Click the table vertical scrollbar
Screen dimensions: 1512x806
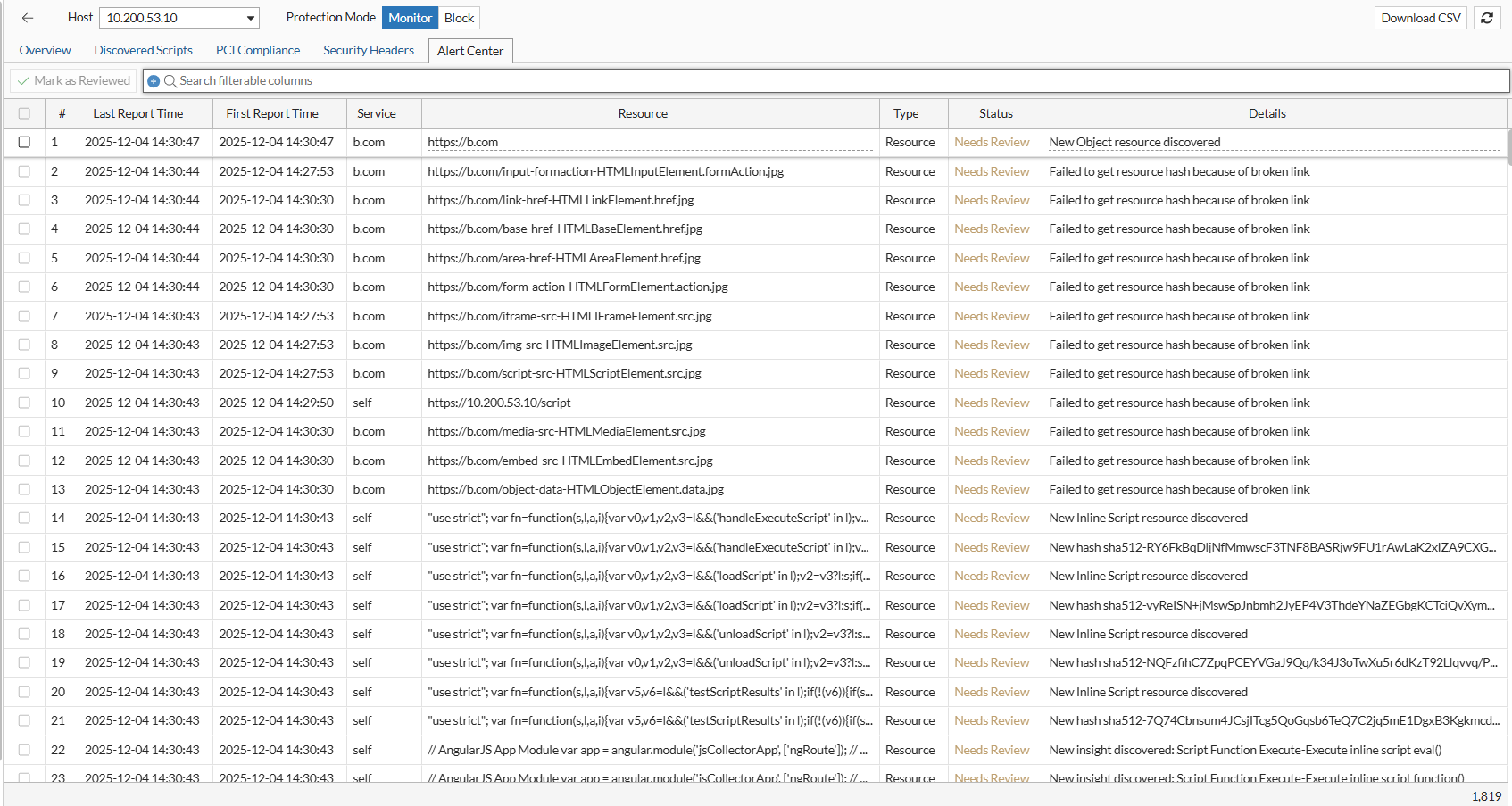pyautogui.click(x=1508, y=148)
